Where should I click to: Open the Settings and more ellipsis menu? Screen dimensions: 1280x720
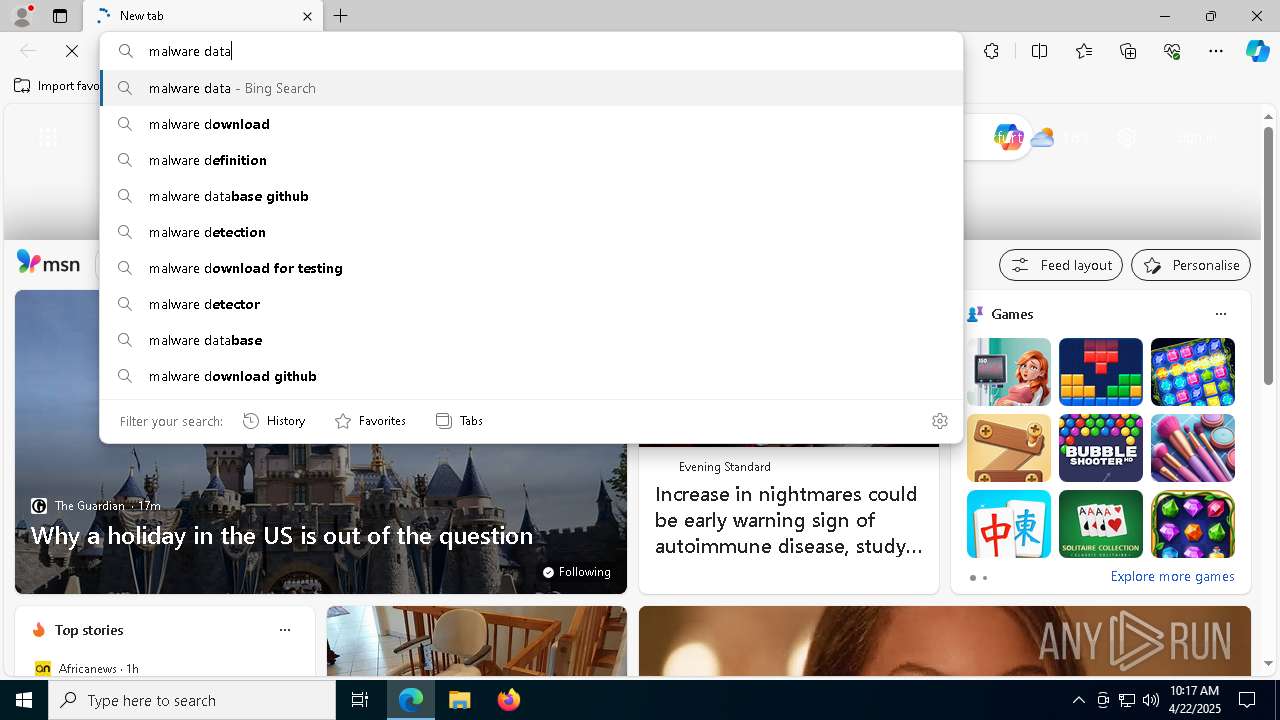point(1216,51)
